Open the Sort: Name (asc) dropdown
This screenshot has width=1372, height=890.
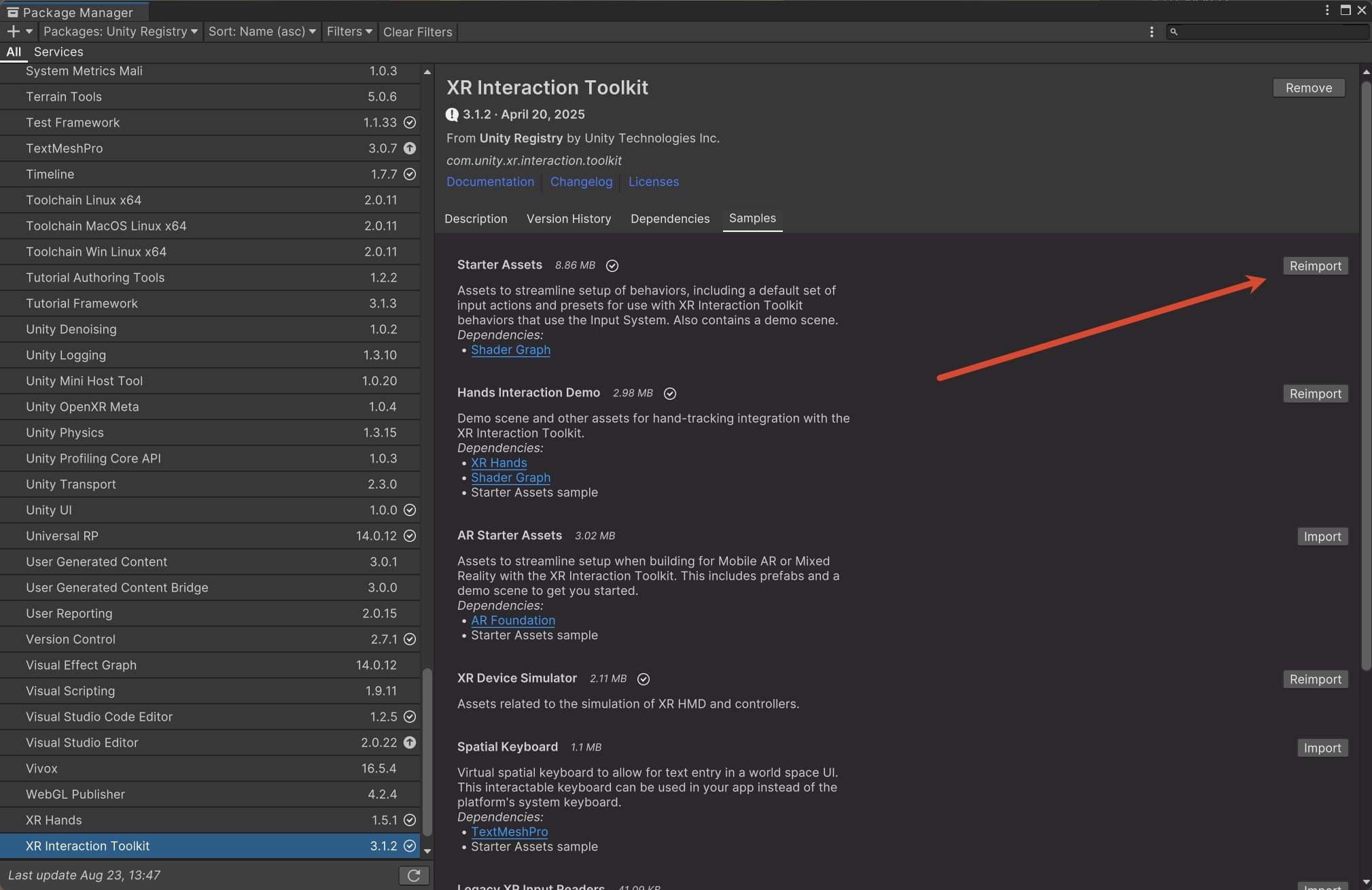(x=262, y=31)
